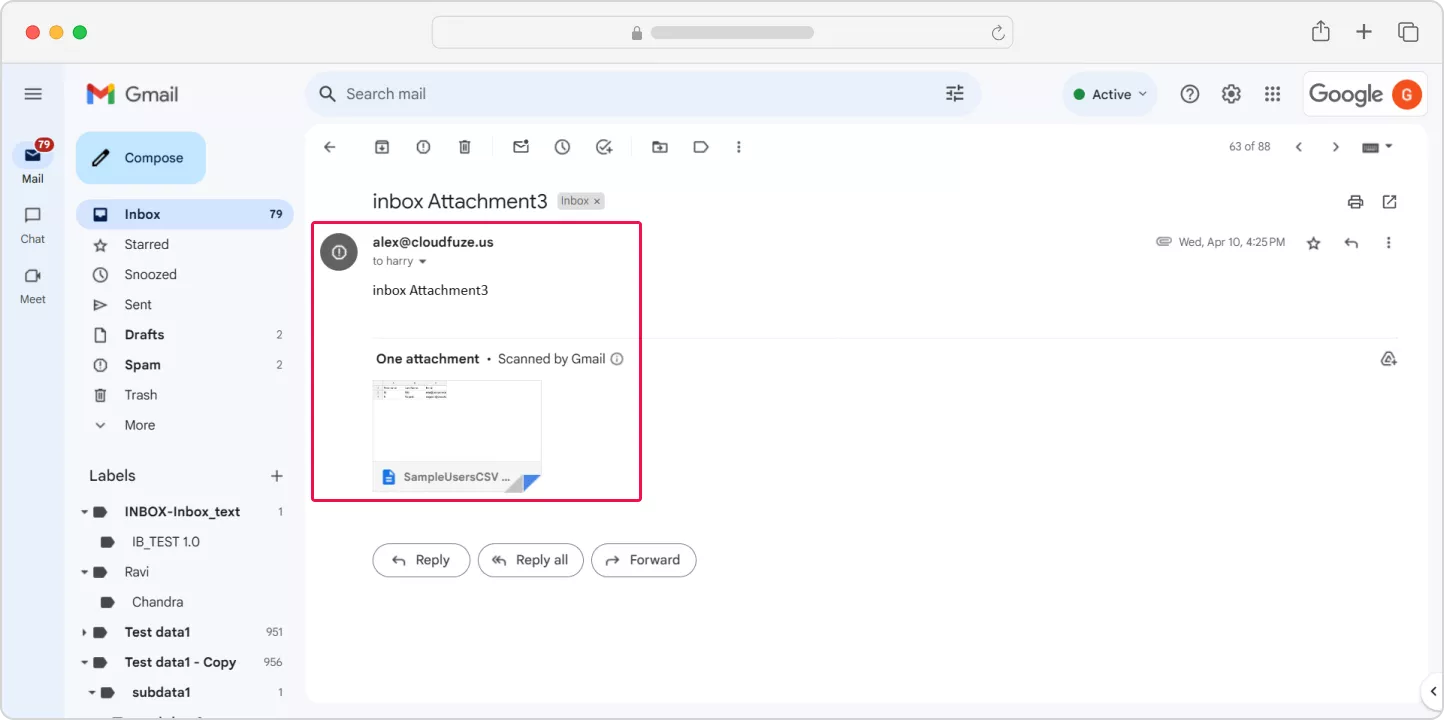Open the main menu hamburger icon
The width and height of the screenshot is (1444, 720).
pos(33,94)
